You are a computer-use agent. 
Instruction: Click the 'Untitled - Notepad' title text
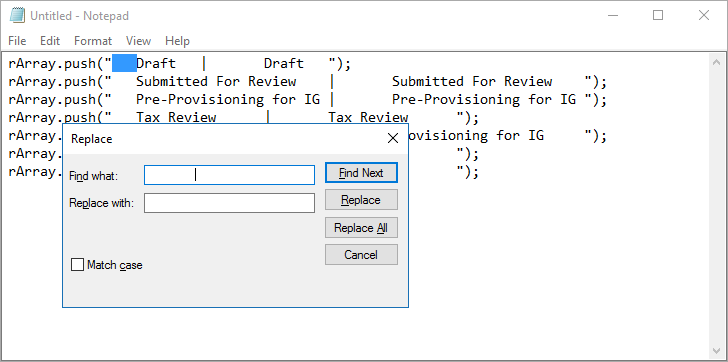[x=79, y=16]
